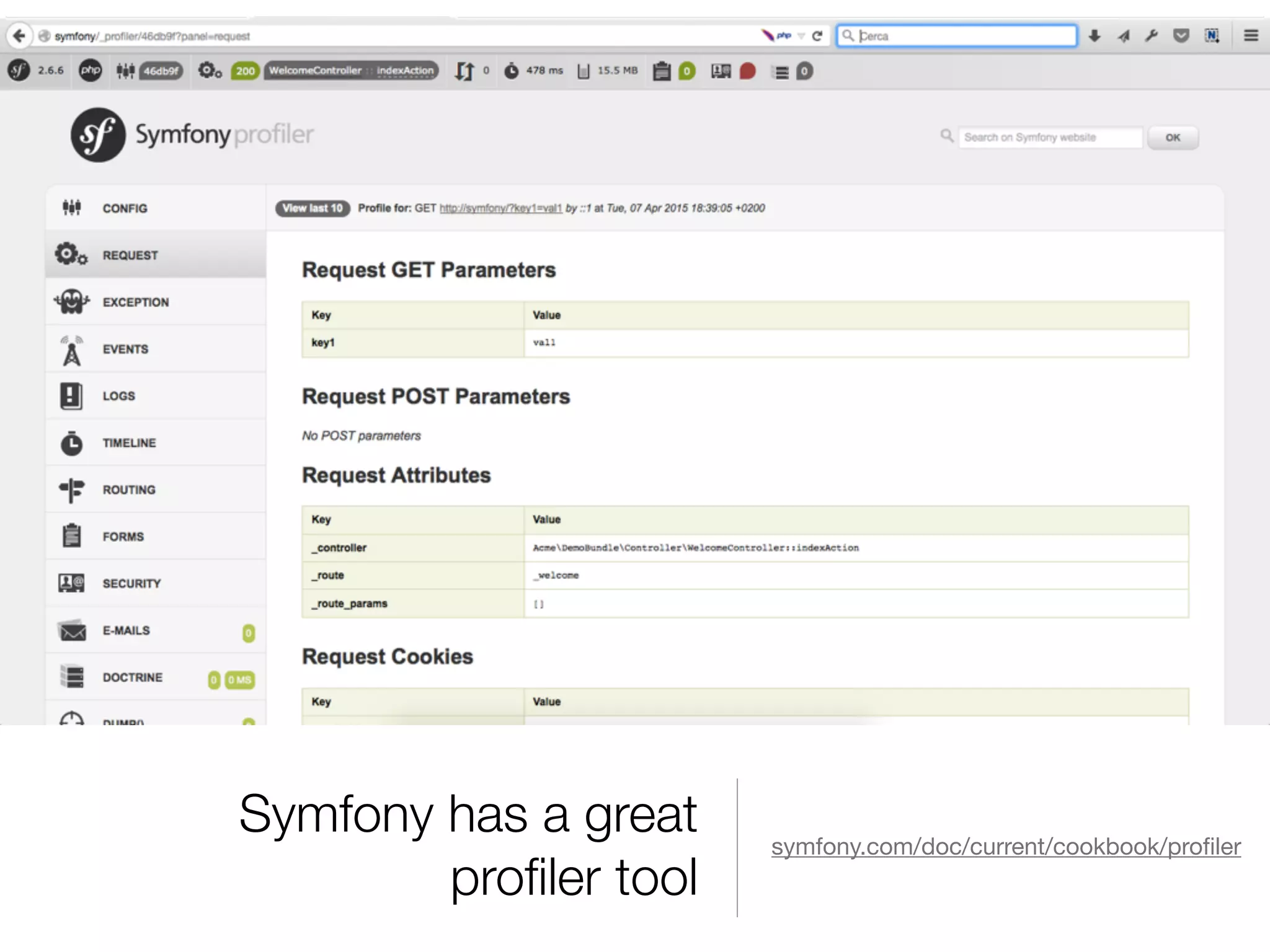The image size is (1270, 952).
Task: Click the Search on Symfony website field
Action: click(x=1050, y=138)
